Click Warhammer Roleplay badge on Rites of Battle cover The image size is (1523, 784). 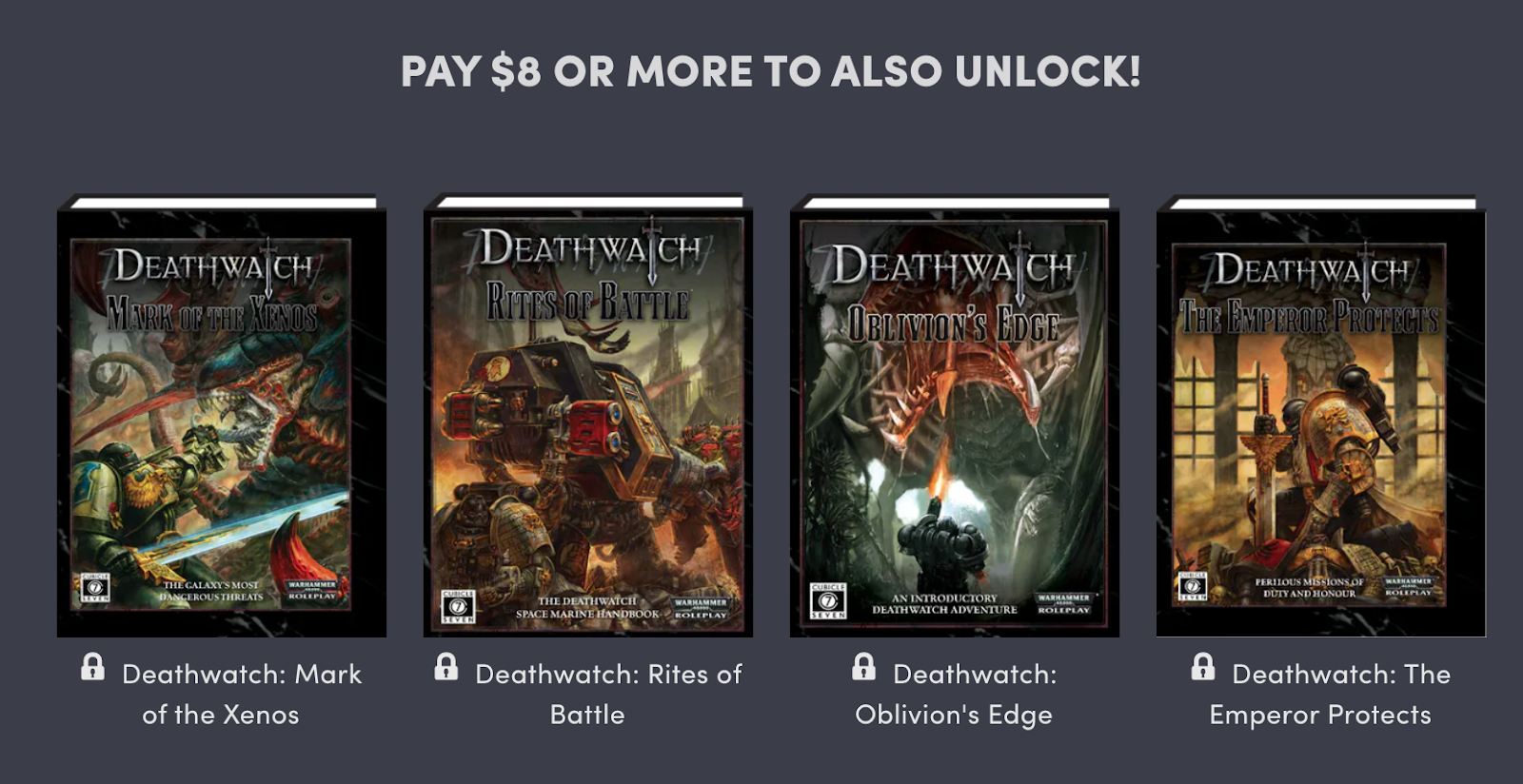[x=701, y=609]
